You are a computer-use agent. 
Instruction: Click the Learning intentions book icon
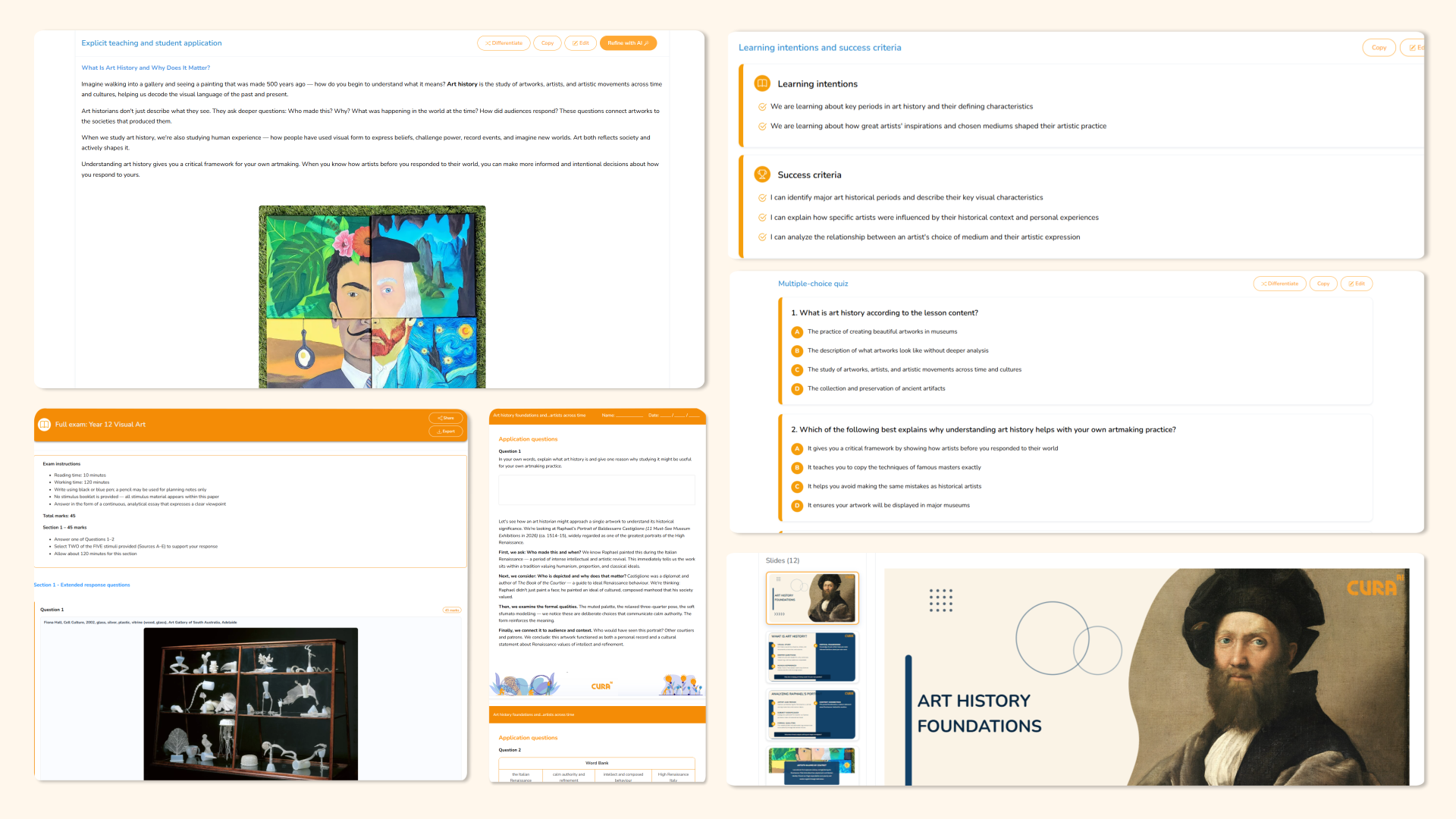[x=762, y=83]
